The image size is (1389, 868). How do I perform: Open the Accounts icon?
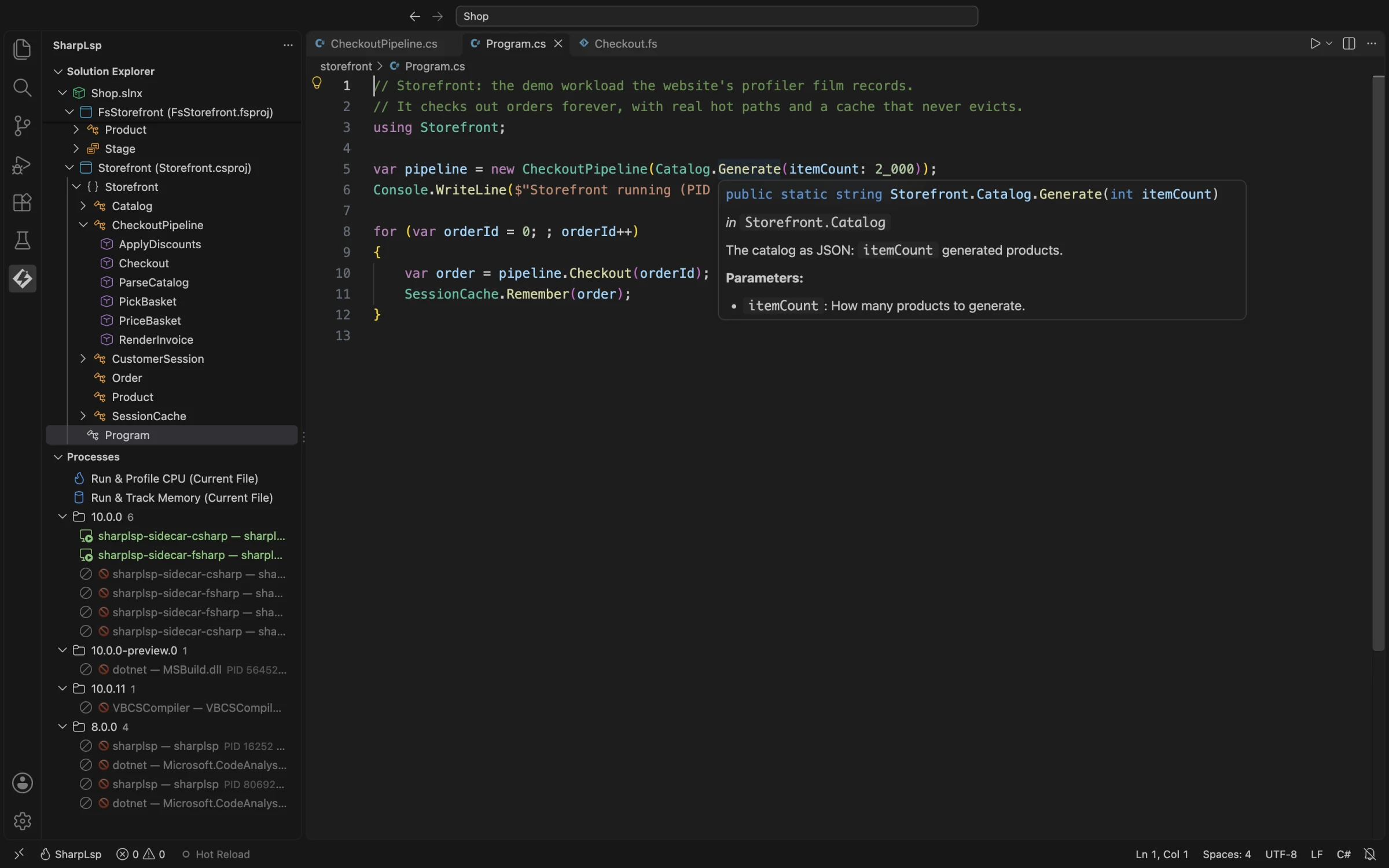[22, 783]
